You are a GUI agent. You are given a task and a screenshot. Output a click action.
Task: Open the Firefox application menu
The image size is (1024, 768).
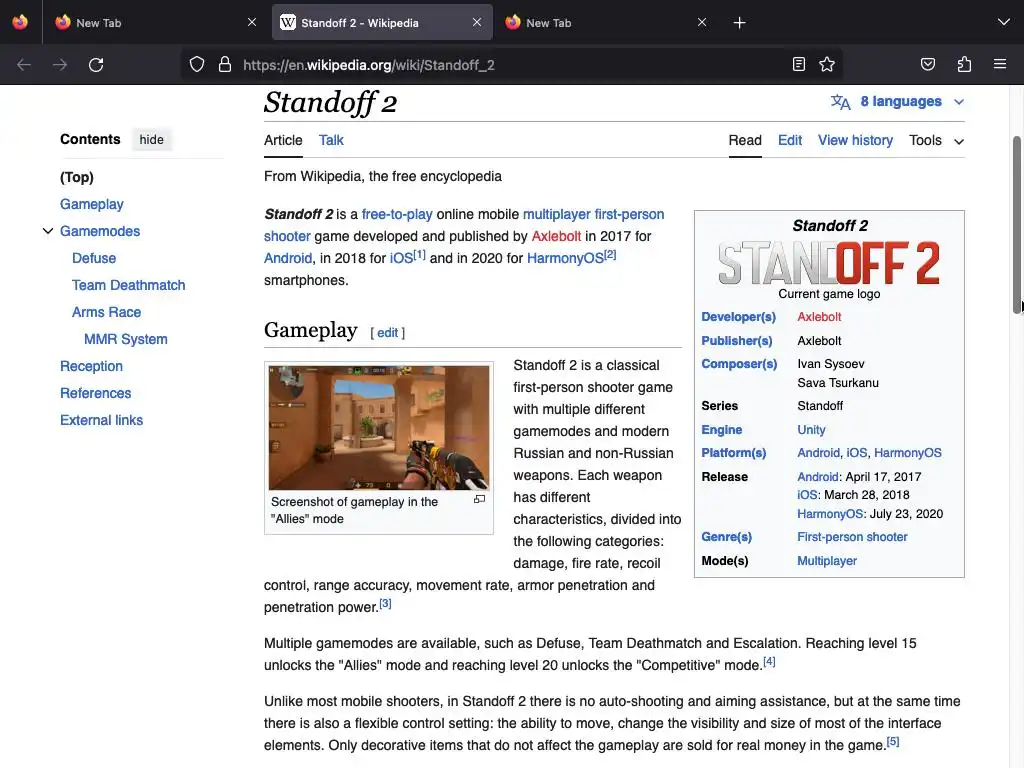click(x=1000, y=65)
